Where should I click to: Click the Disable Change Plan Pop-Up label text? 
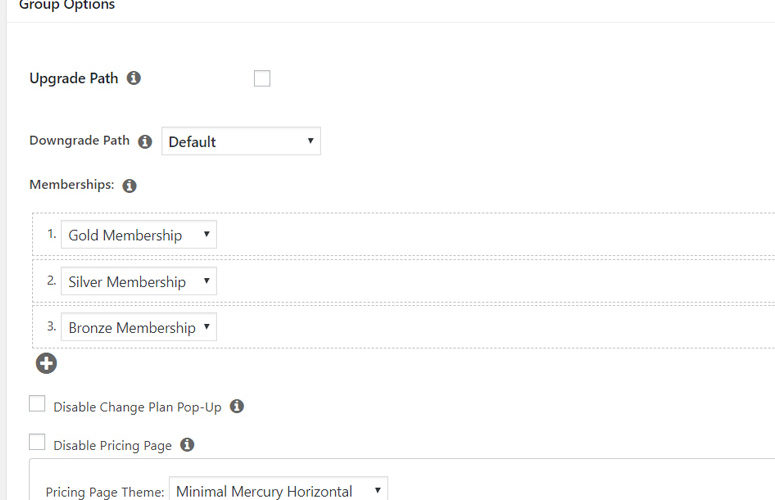point(137,408)
